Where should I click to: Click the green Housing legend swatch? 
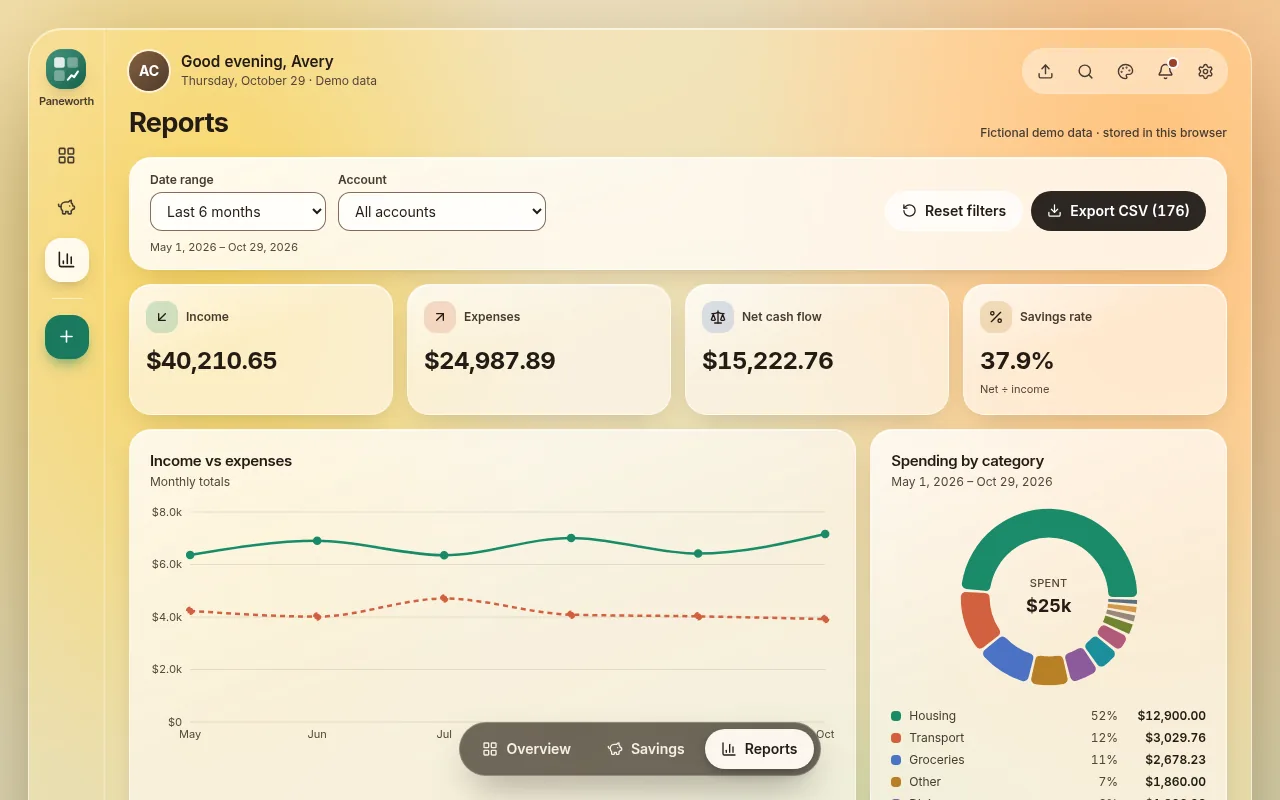click(896, 716)
